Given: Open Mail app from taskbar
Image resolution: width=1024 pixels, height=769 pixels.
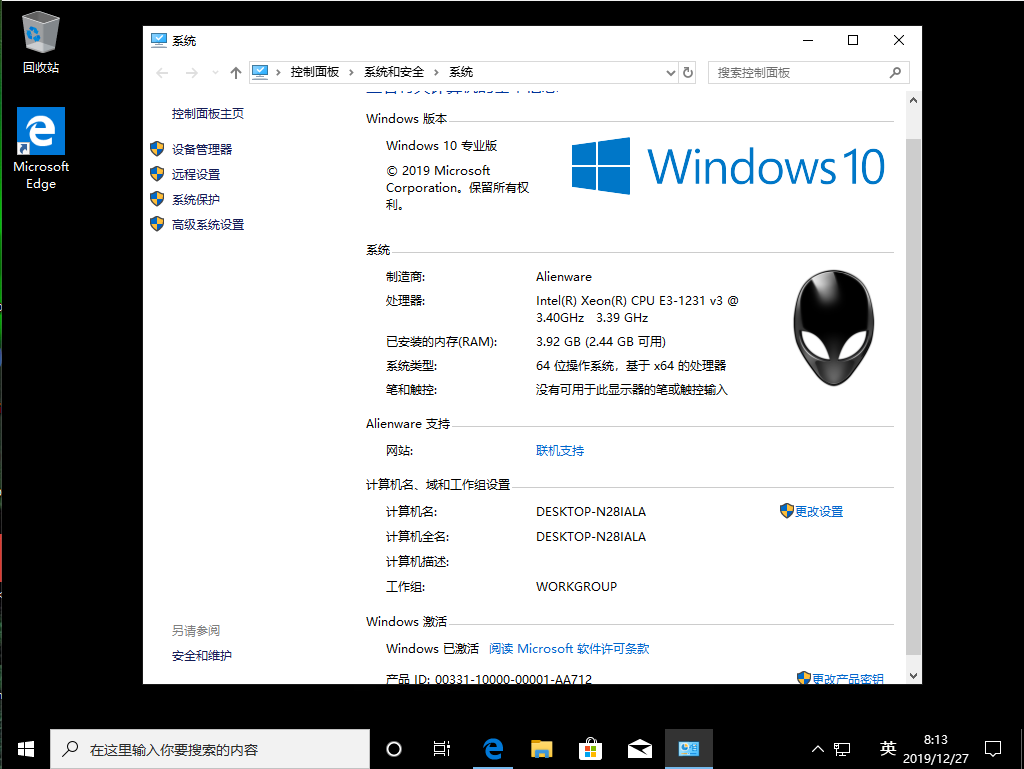Looking at the screenshot, I should (x=640, y=749).
